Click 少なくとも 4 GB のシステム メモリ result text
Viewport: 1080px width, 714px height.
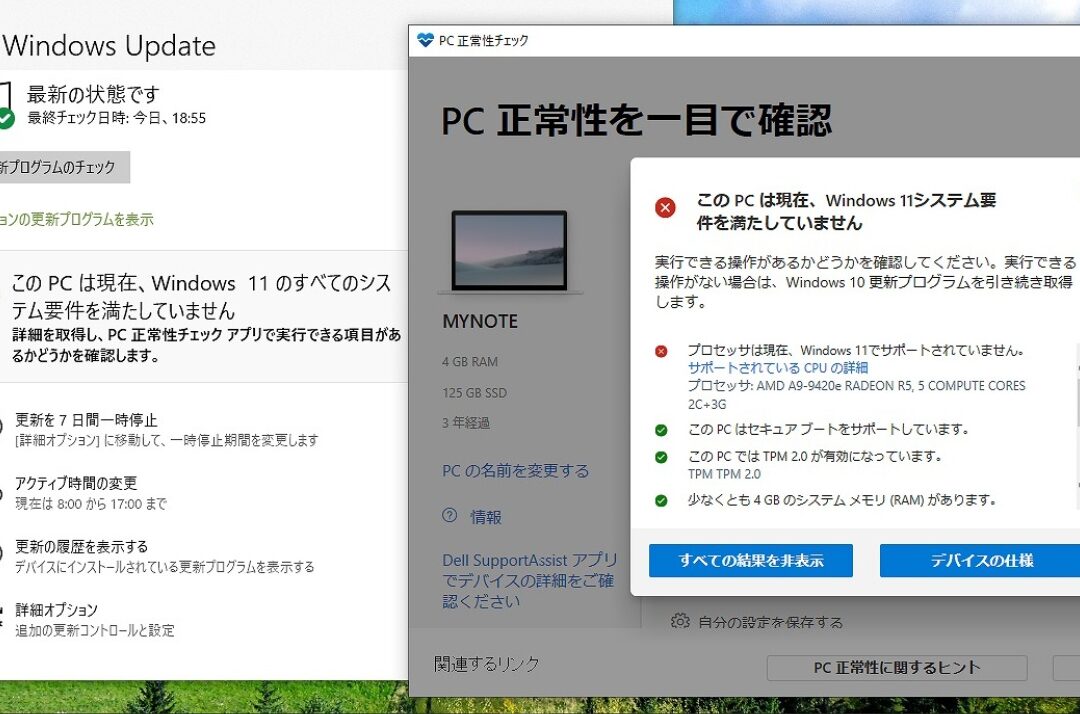click(x=842, y=500)
